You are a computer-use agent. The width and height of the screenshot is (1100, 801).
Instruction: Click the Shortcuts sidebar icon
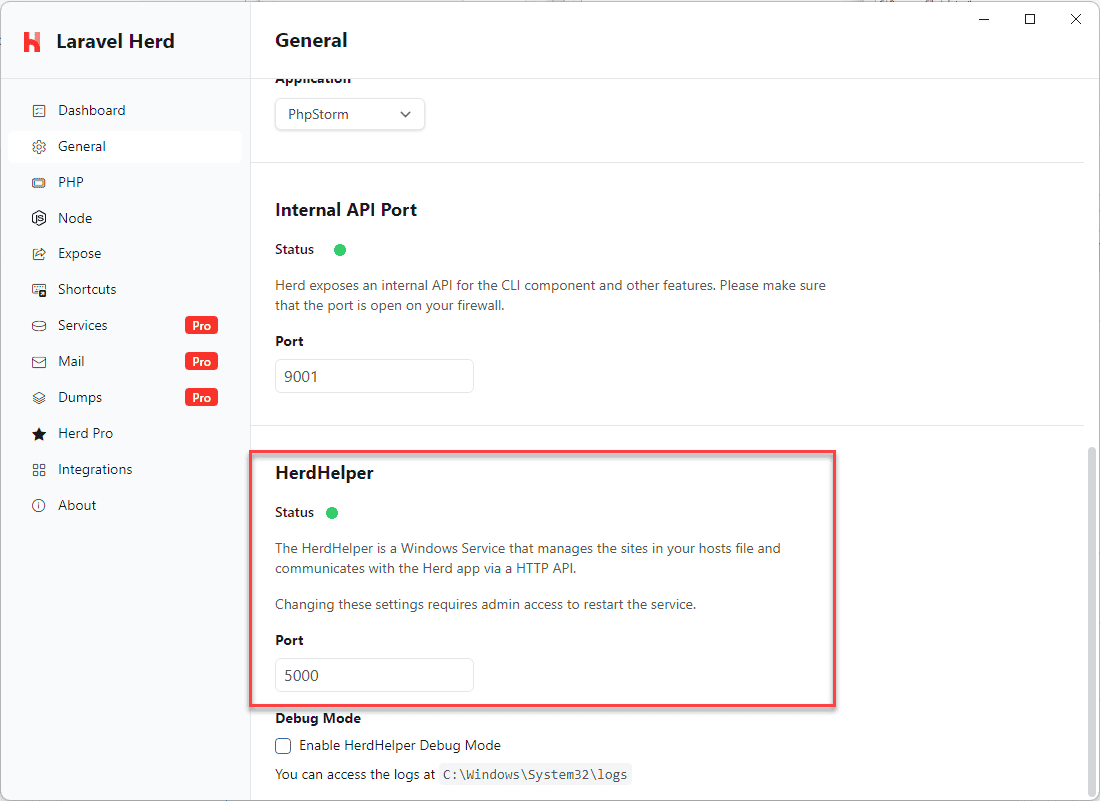click(39, 290)
